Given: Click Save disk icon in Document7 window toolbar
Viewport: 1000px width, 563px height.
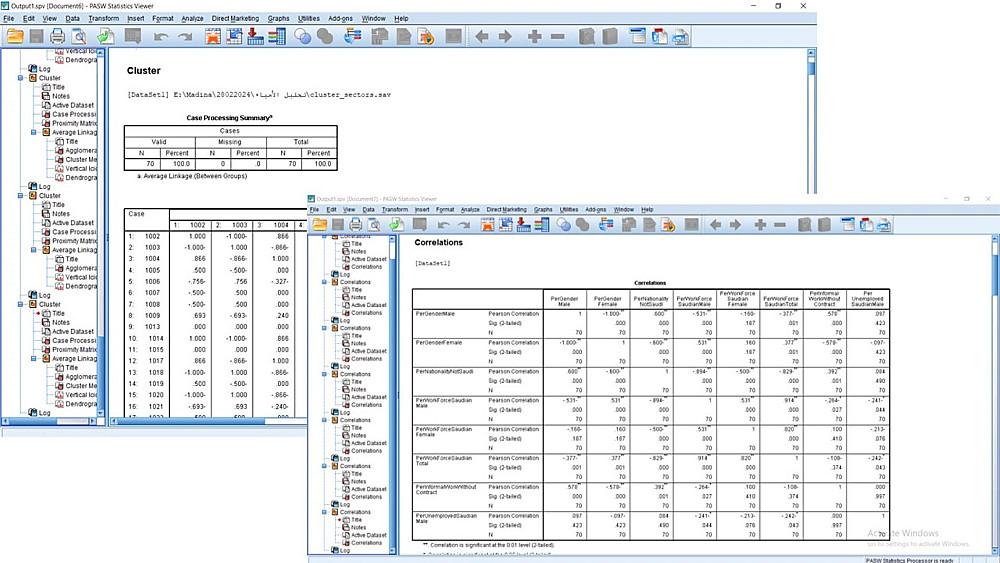Looking at the screenshot, I should click(x=339, y=225).
